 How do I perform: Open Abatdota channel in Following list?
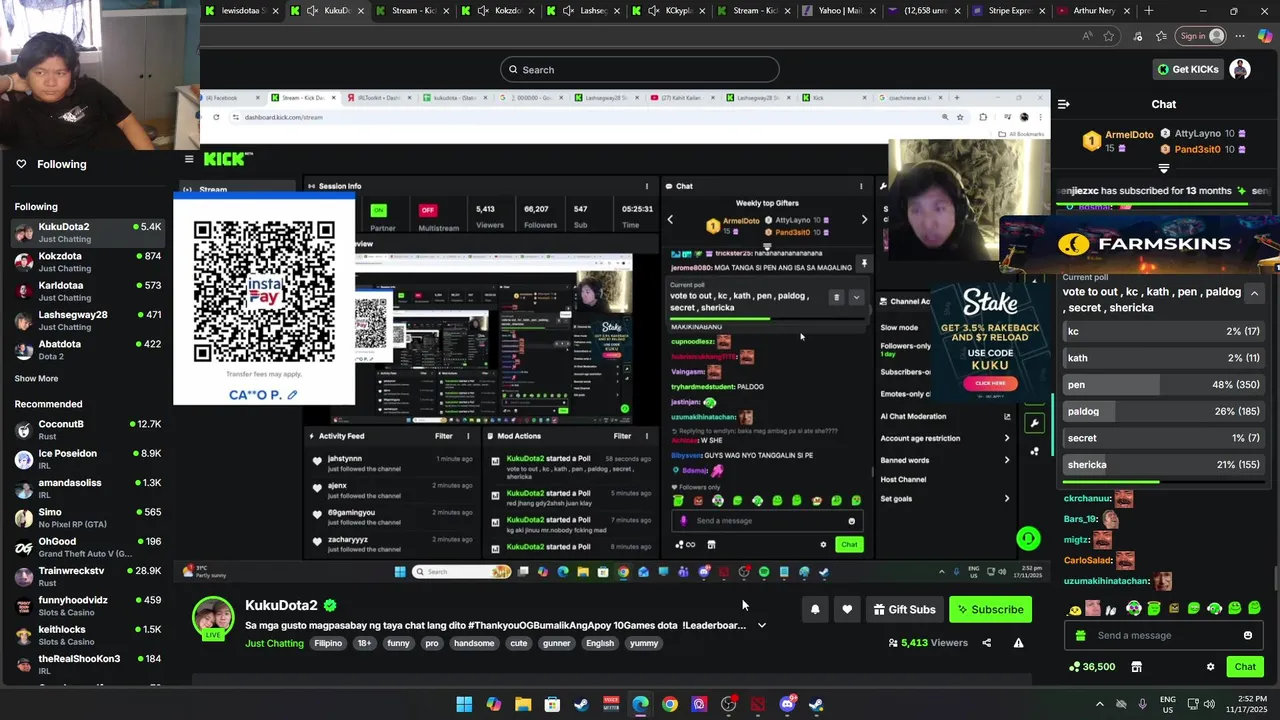click(88, 350)
